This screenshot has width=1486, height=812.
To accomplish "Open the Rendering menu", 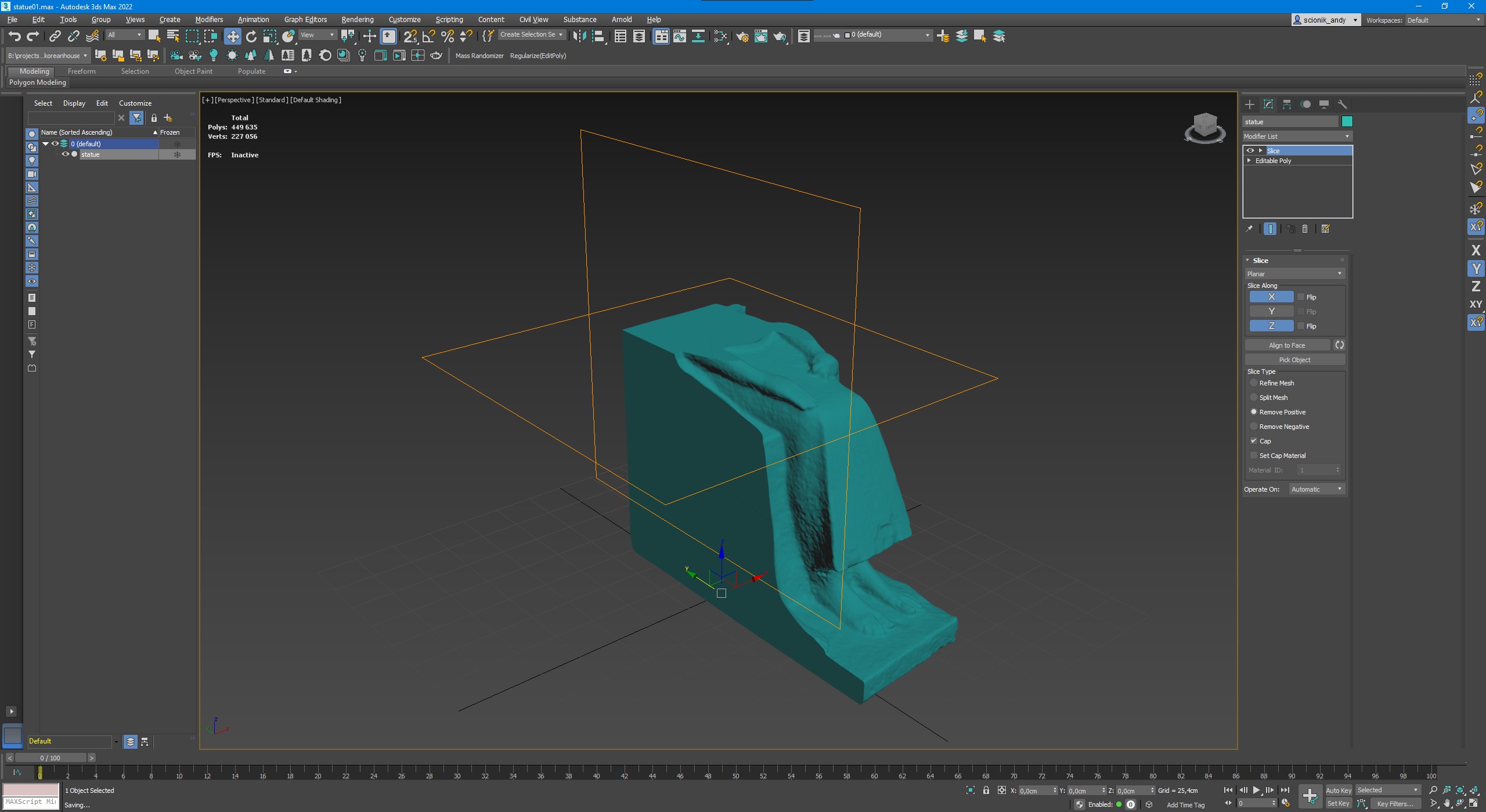I will (x=357, y=19).
